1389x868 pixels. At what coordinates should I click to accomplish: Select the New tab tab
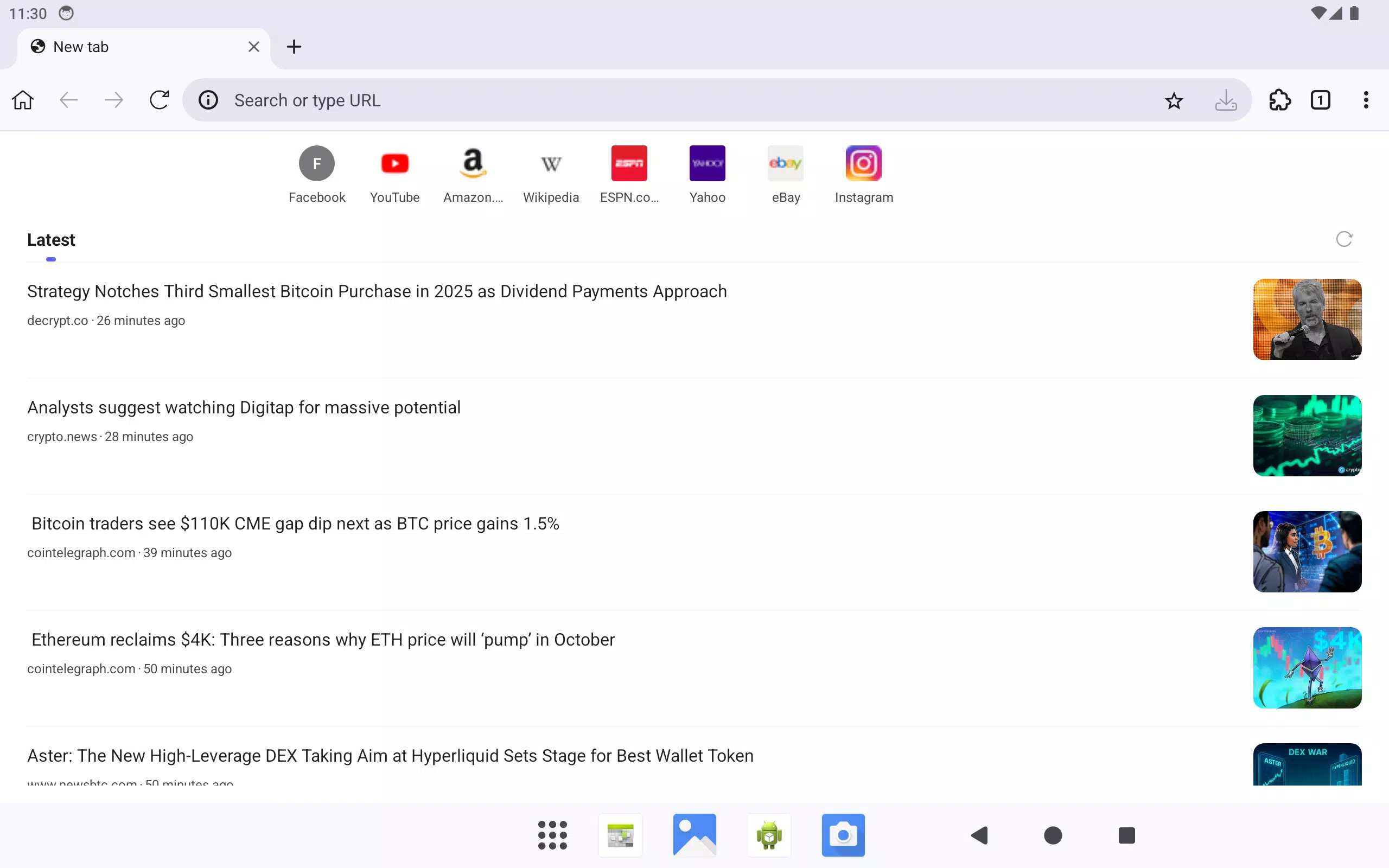point(143,48)
